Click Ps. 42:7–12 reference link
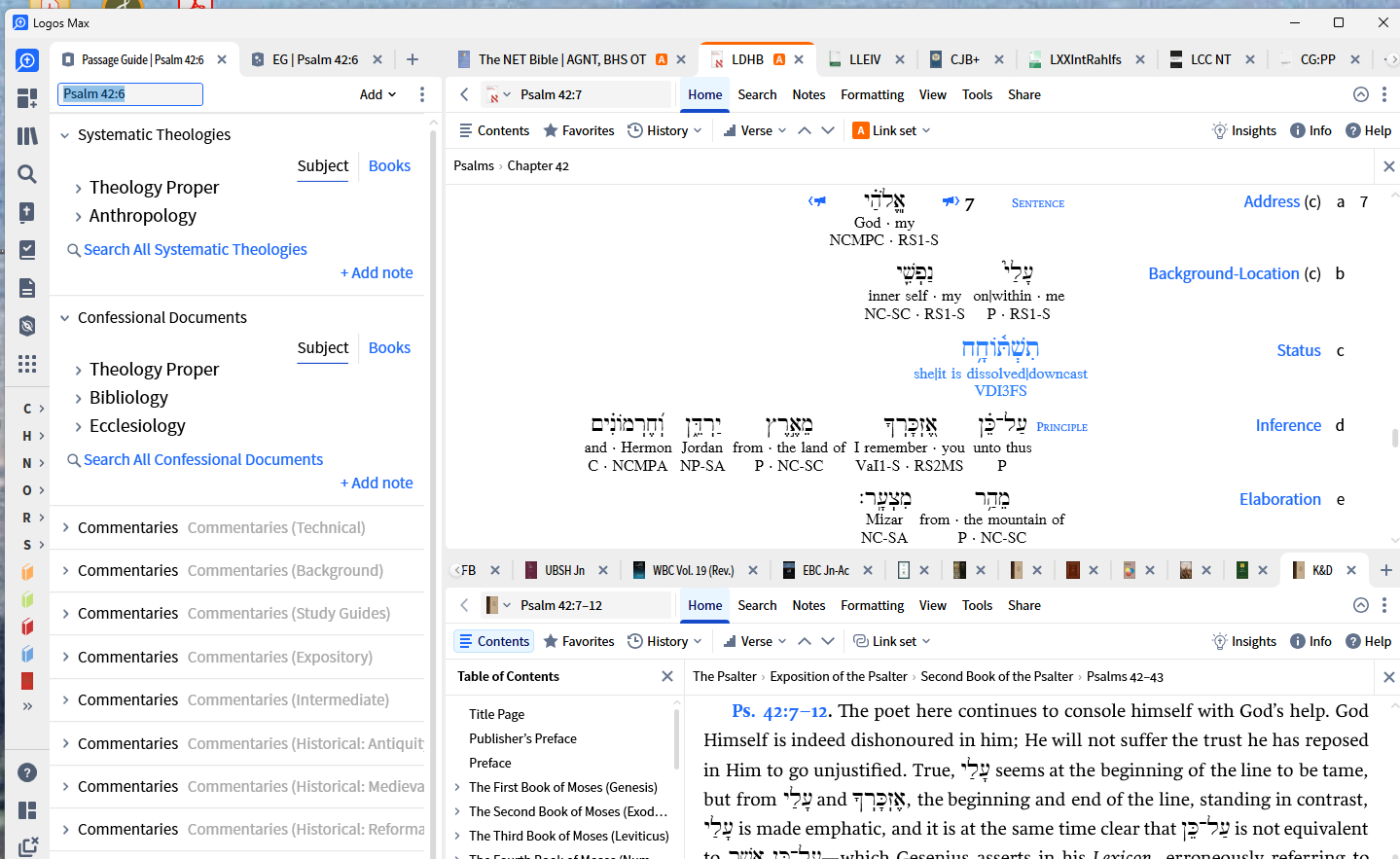 pyautogui.click(x=779, y=712)
